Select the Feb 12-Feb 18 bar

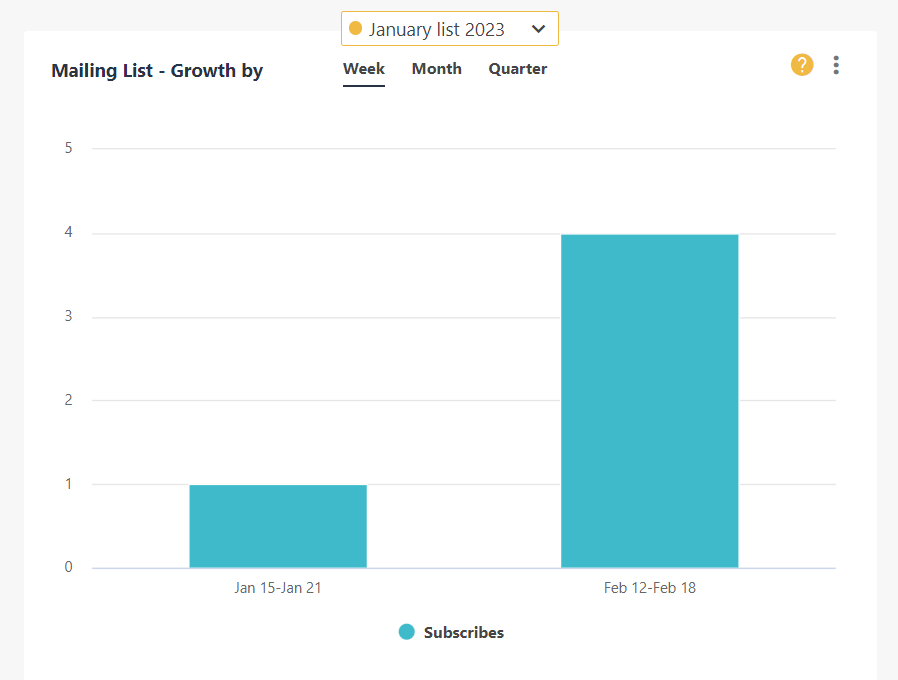[x=650, y=400]
